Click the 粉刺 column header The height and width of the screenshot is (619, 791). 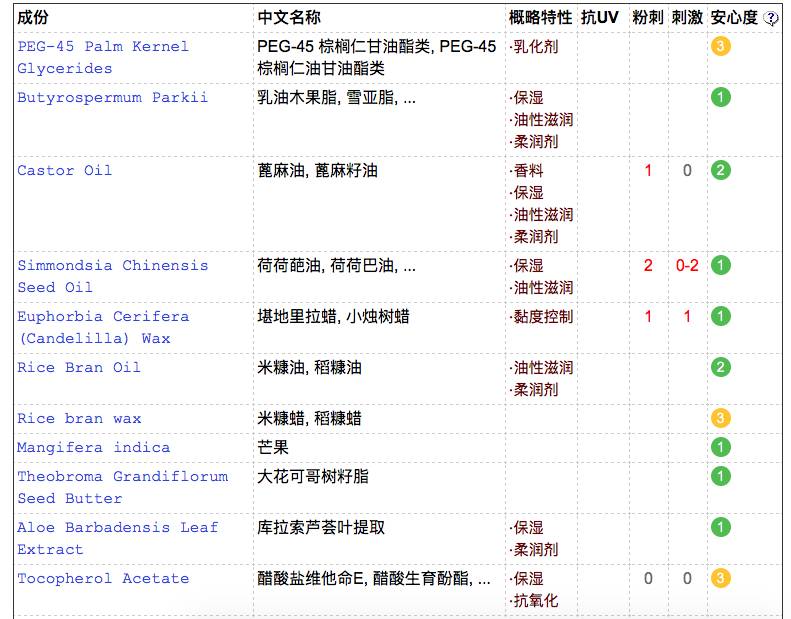[648, 18]
